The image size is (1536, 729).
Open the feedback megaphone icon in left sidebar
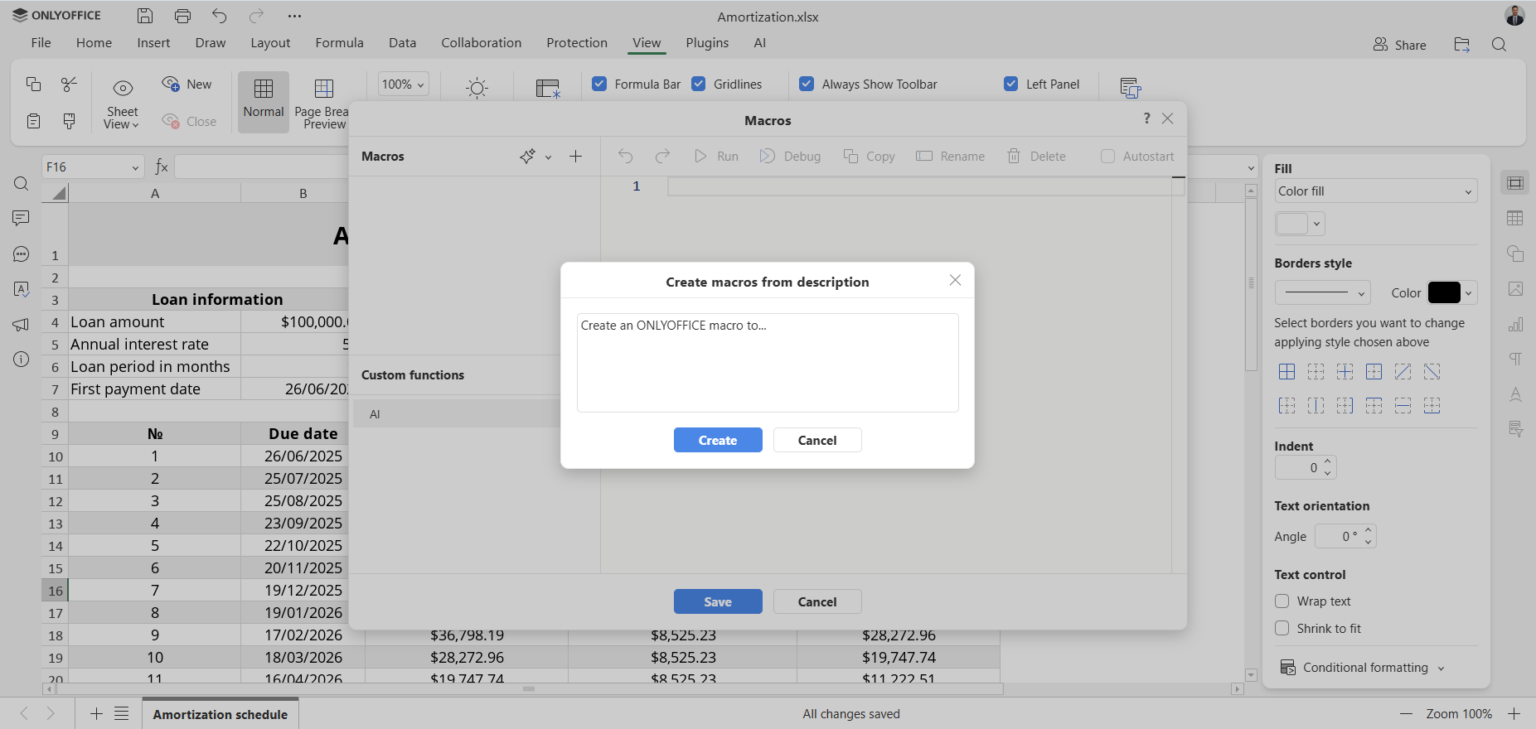pos(21,324)
